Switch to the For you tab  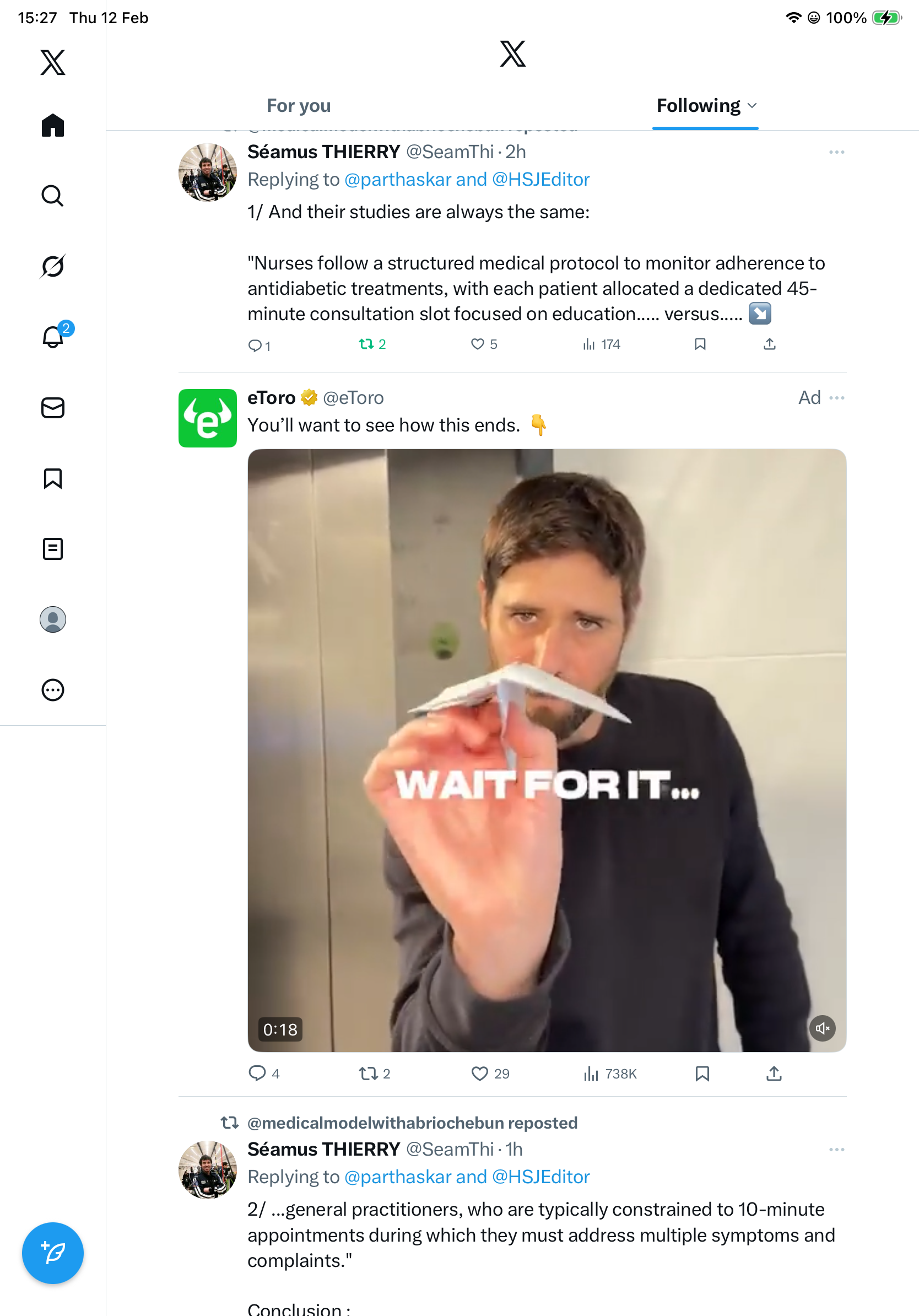pyautogui.click(x=299, y=105)
